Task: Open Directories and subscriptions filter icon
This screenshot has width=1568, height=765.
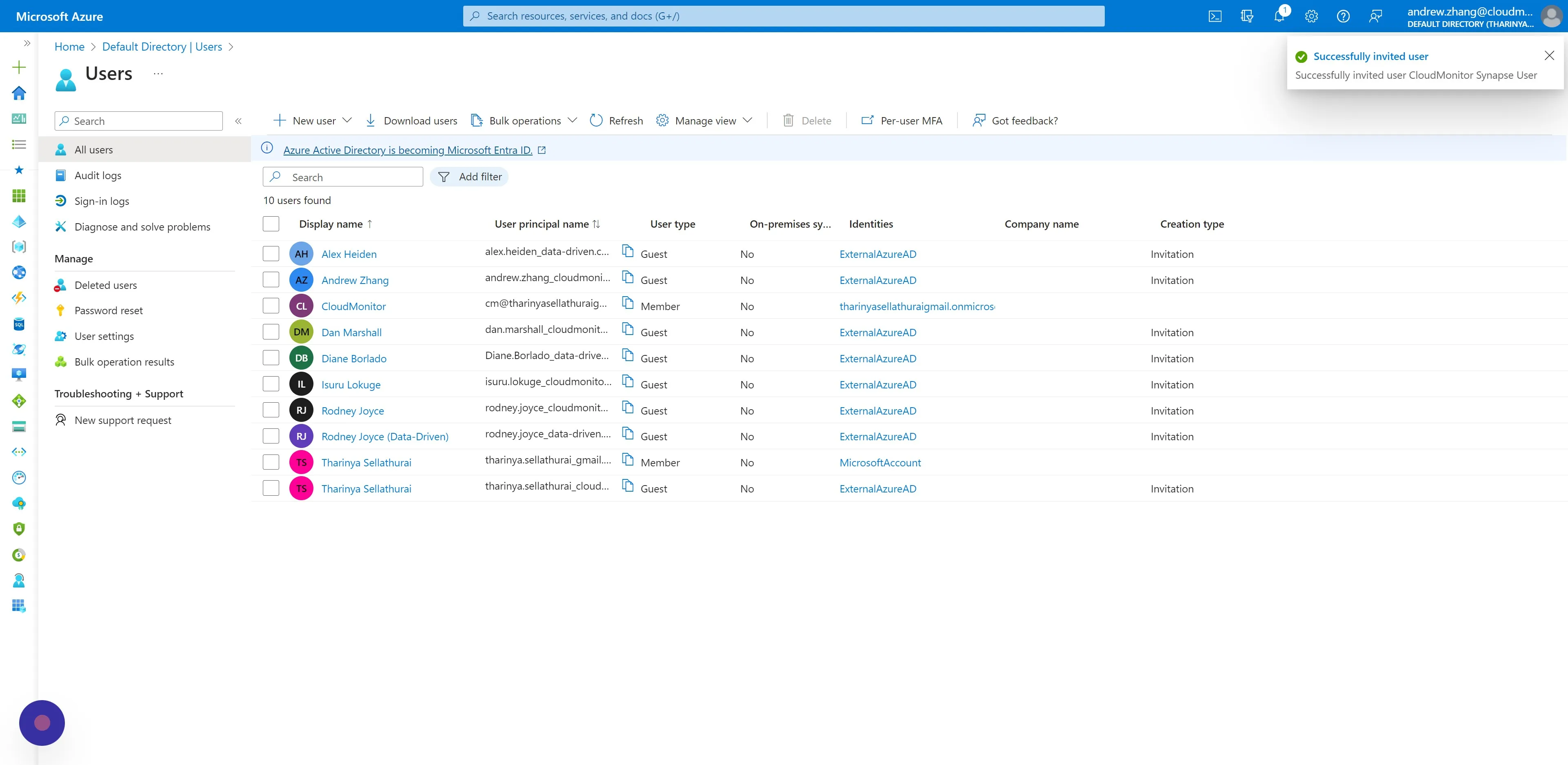Action: [x=1247, y=16]
